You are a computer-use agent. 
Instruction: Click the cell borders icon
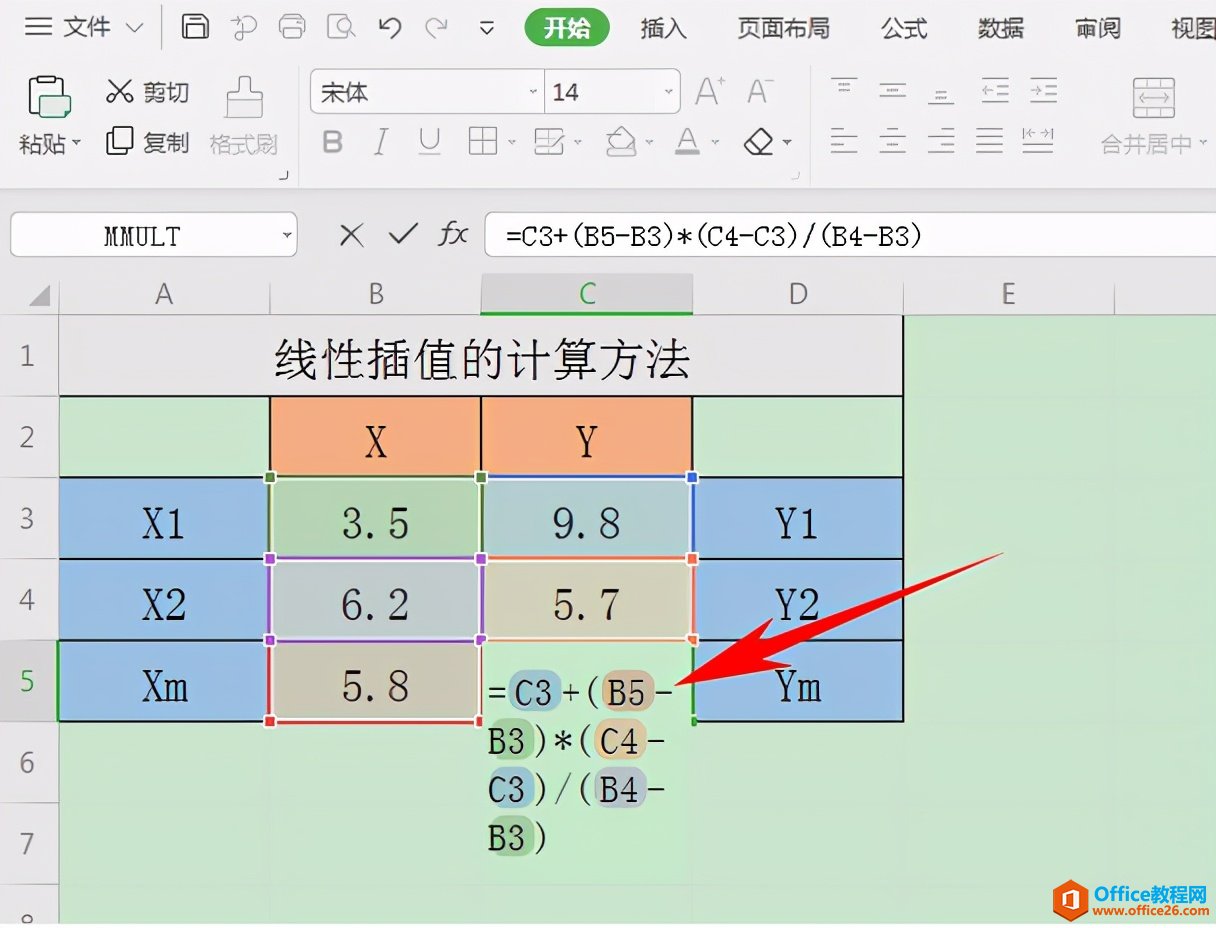483,142
